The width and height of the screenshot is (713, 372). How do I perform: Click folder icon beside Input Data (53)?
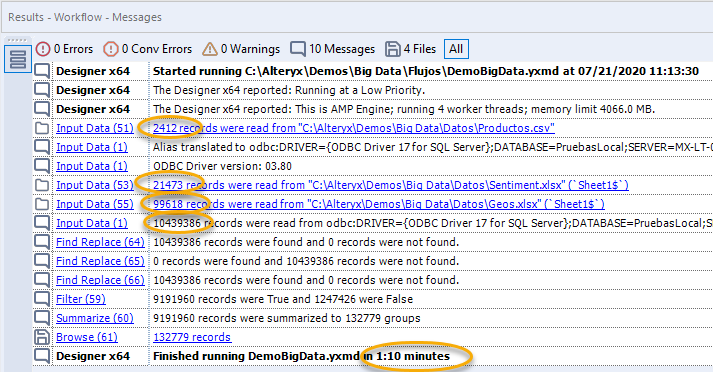(42, 185)
